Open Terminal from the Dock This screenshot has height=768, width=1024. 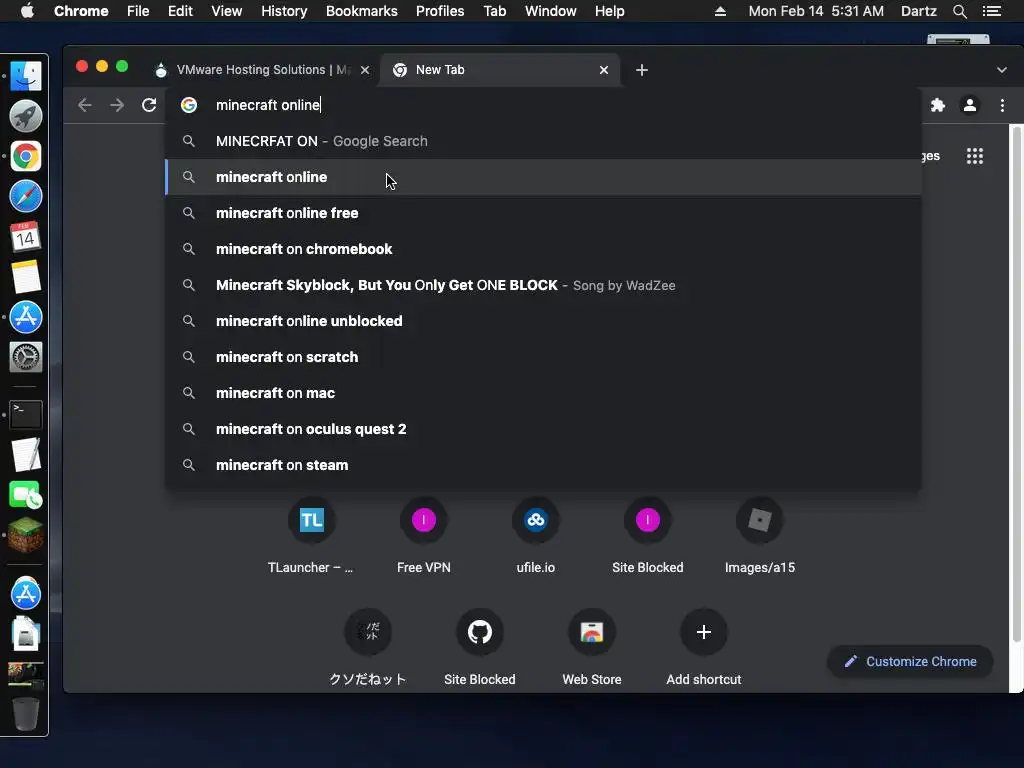tap(26, 414)
